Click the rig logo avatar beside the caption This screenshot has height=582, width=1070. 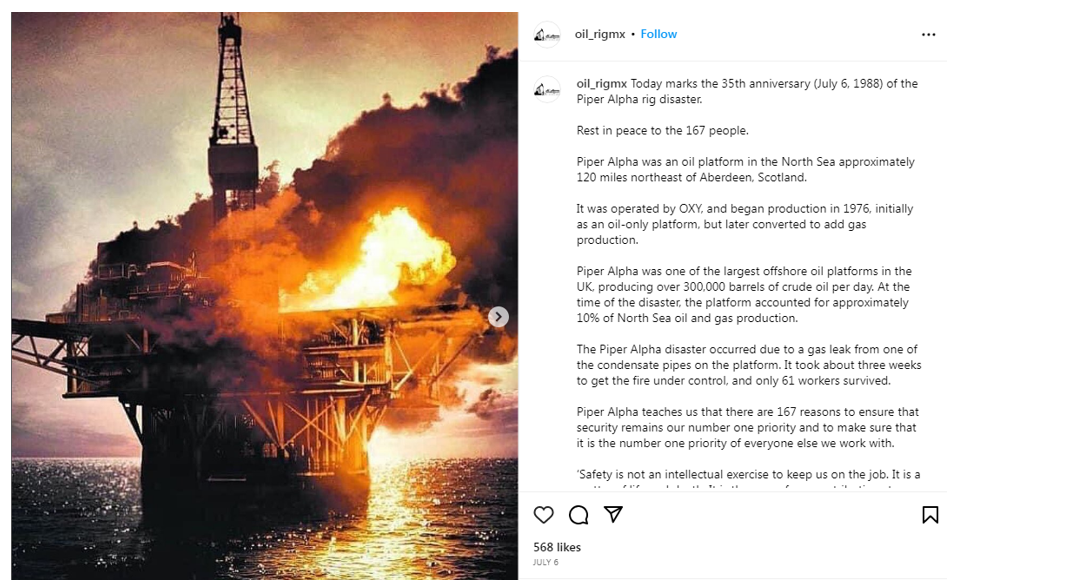(x=547, y=89)
